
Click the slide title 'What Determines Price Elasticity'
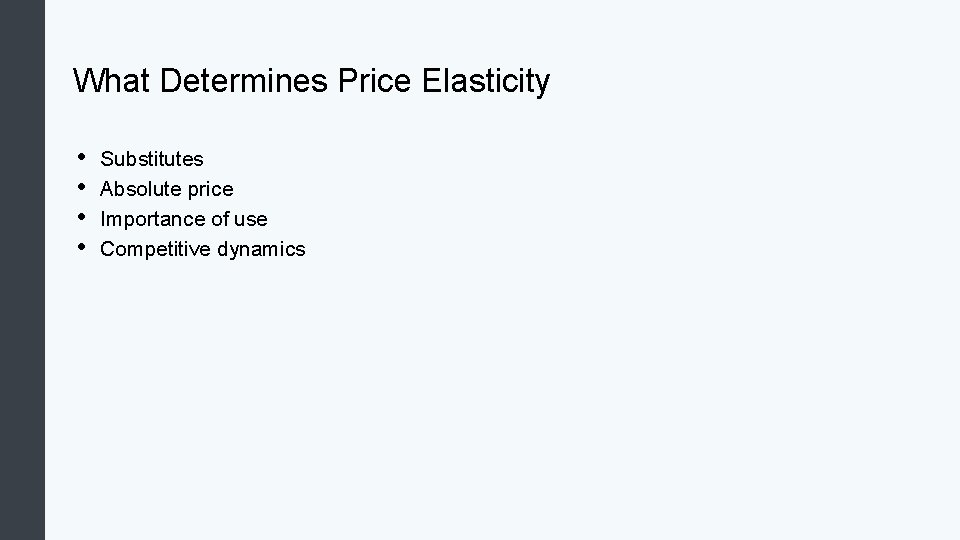point(312,81)
